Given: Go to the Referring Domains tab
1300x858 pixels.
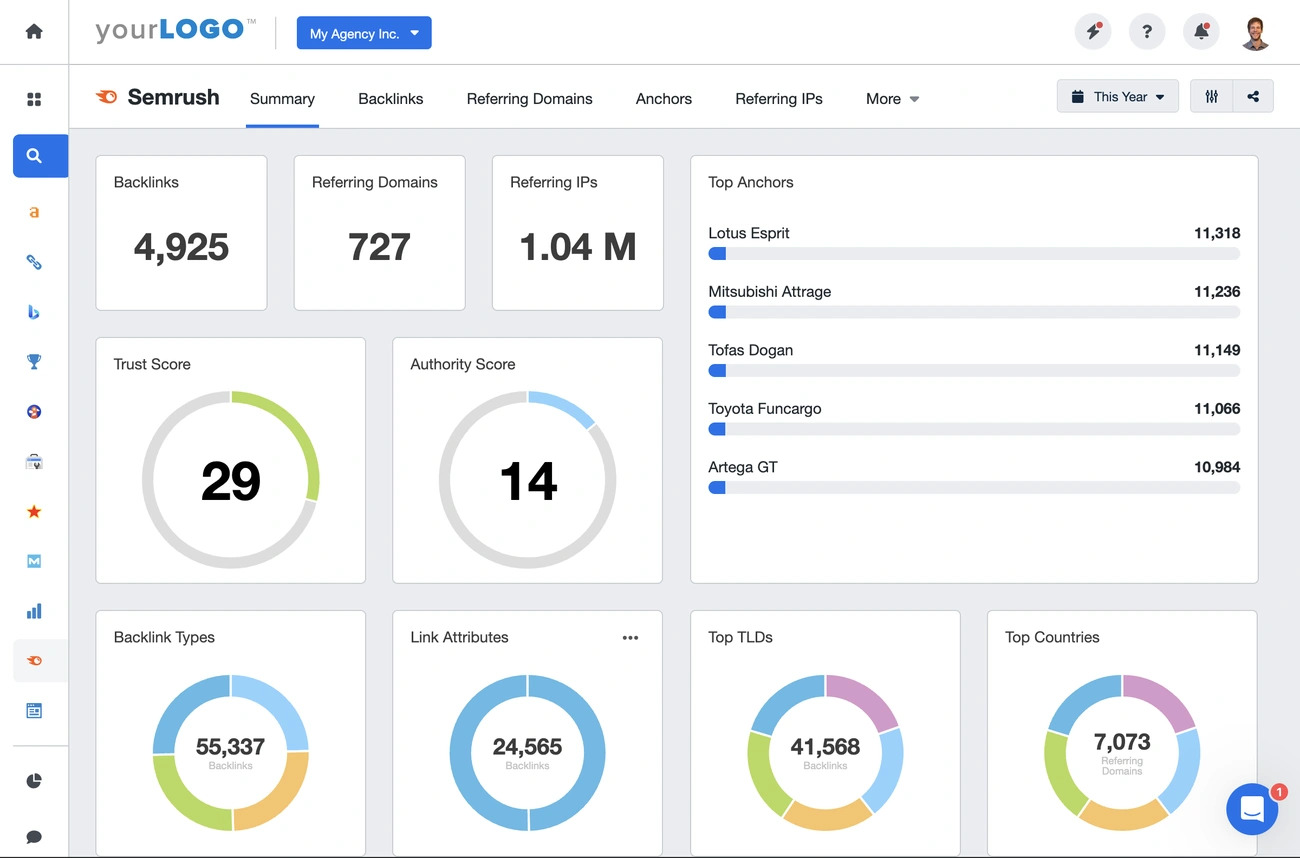Looking at the screenshot, I should pos(529,99).
